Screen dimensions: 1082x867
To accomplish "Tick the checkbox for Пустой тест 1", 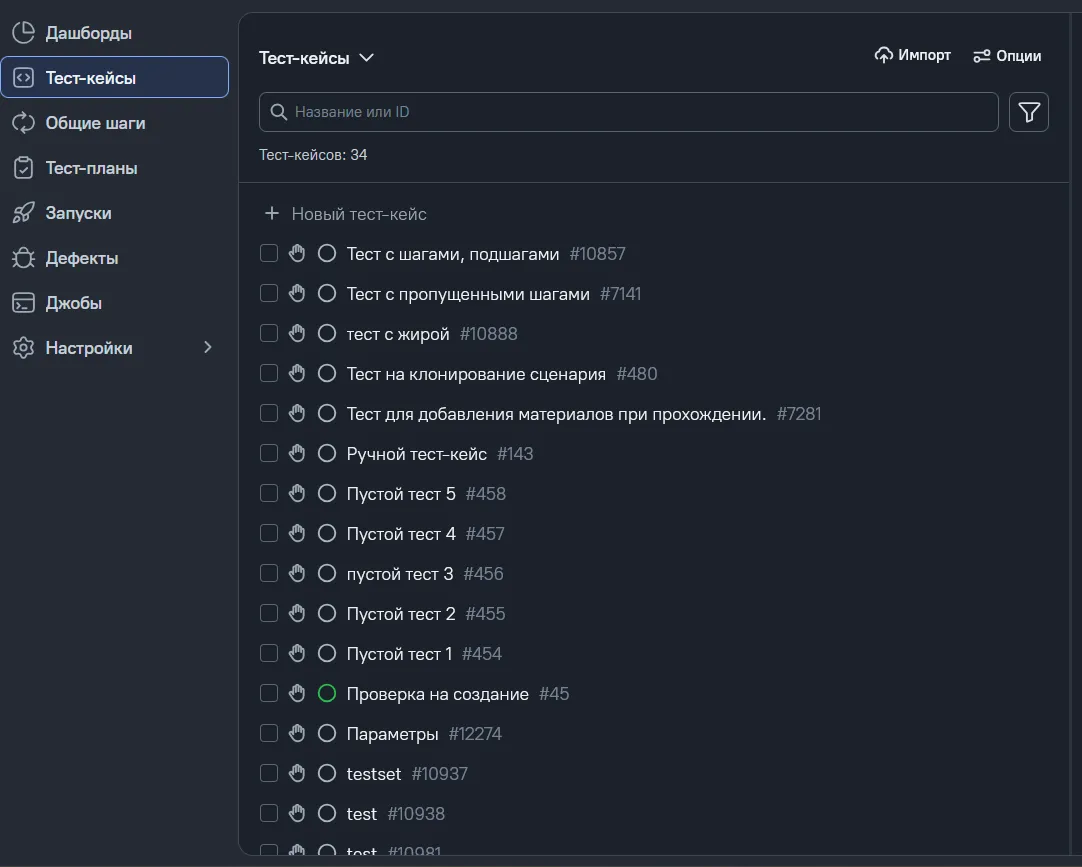I will coord(269,653).
